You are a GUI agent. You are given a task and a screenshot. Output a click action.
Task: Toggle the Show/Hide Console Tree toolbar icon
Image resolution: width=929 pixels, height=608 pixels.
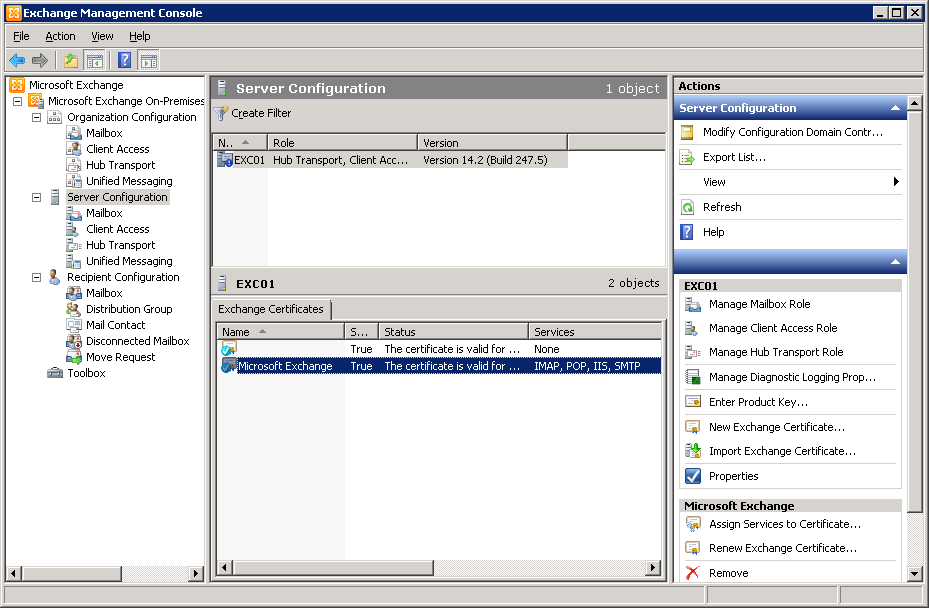[95, 60]
